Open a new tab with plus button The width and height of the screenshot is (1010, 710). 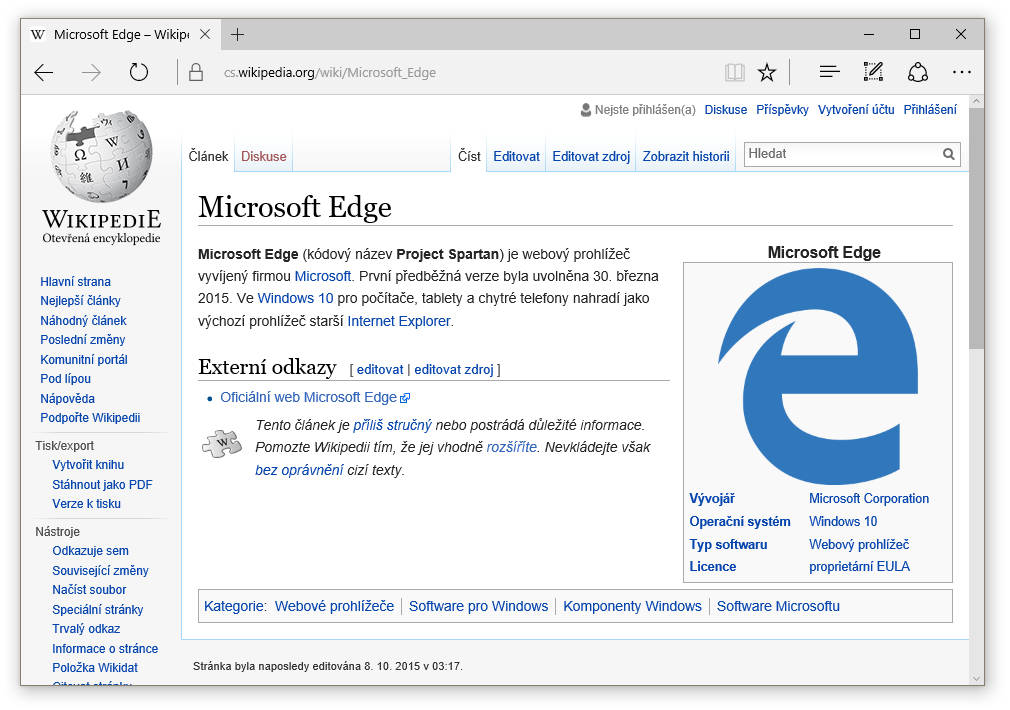click(x=237, y=34)
